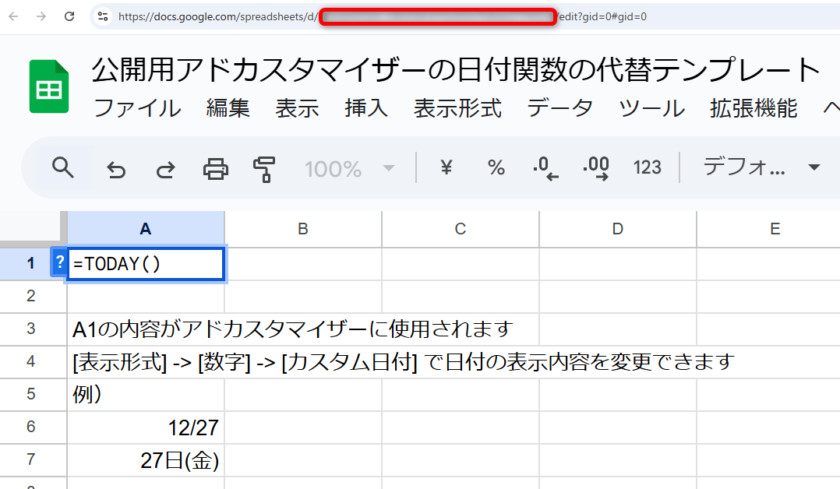The width and height of the screenshot is (840, 489).
Task: Reload the page using browser refresh button
Action: [x=69, y=16]
